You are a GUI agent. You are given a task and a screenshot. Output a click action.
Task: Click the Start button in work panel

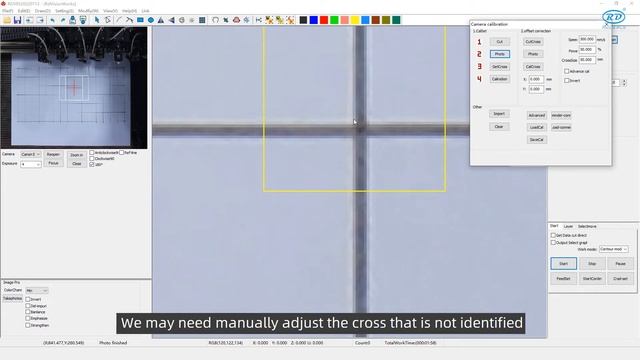(564, 264)
